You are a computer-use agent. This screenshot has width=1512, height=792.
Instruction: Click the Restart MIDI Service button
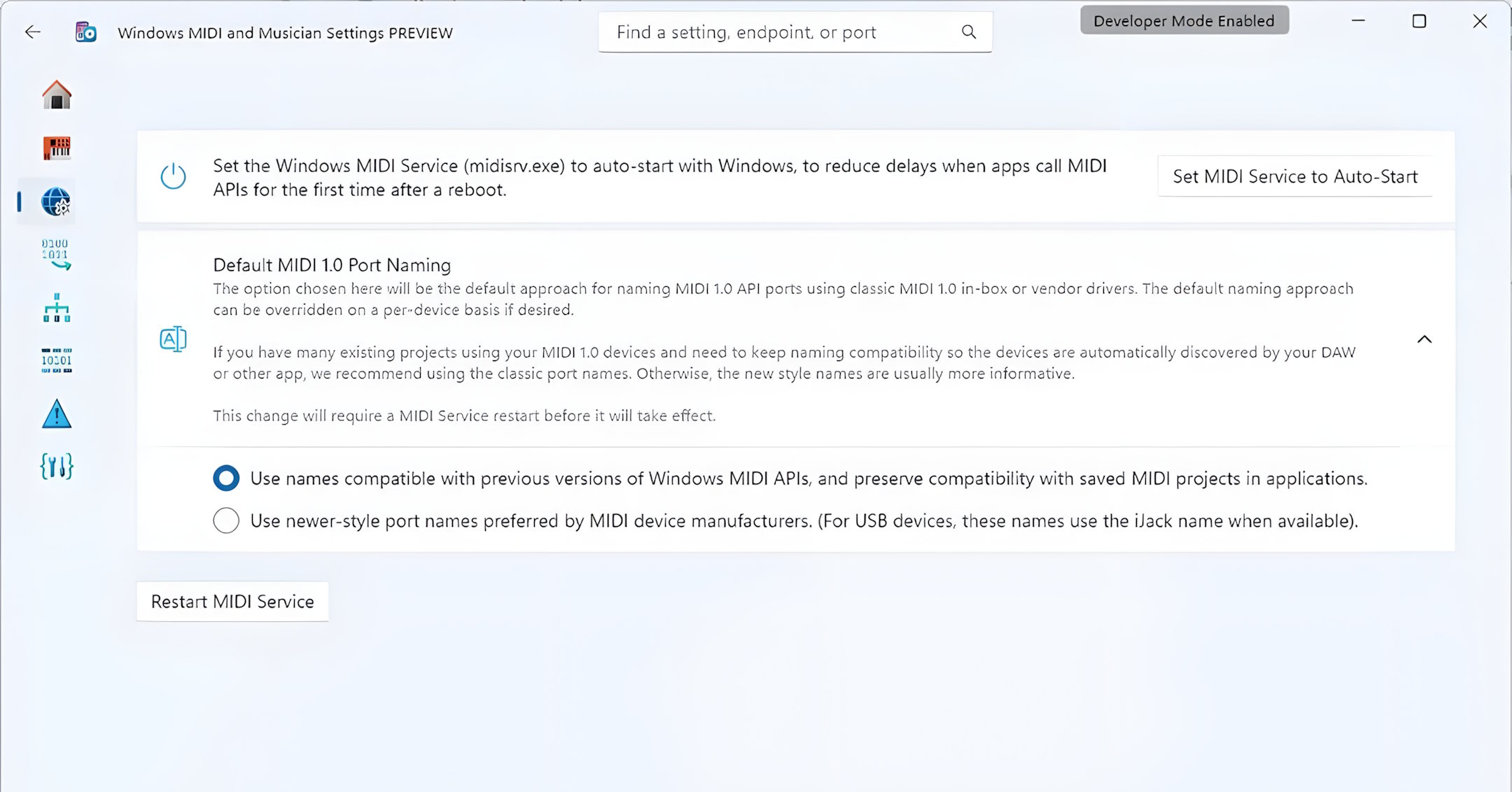coord(232,602)
